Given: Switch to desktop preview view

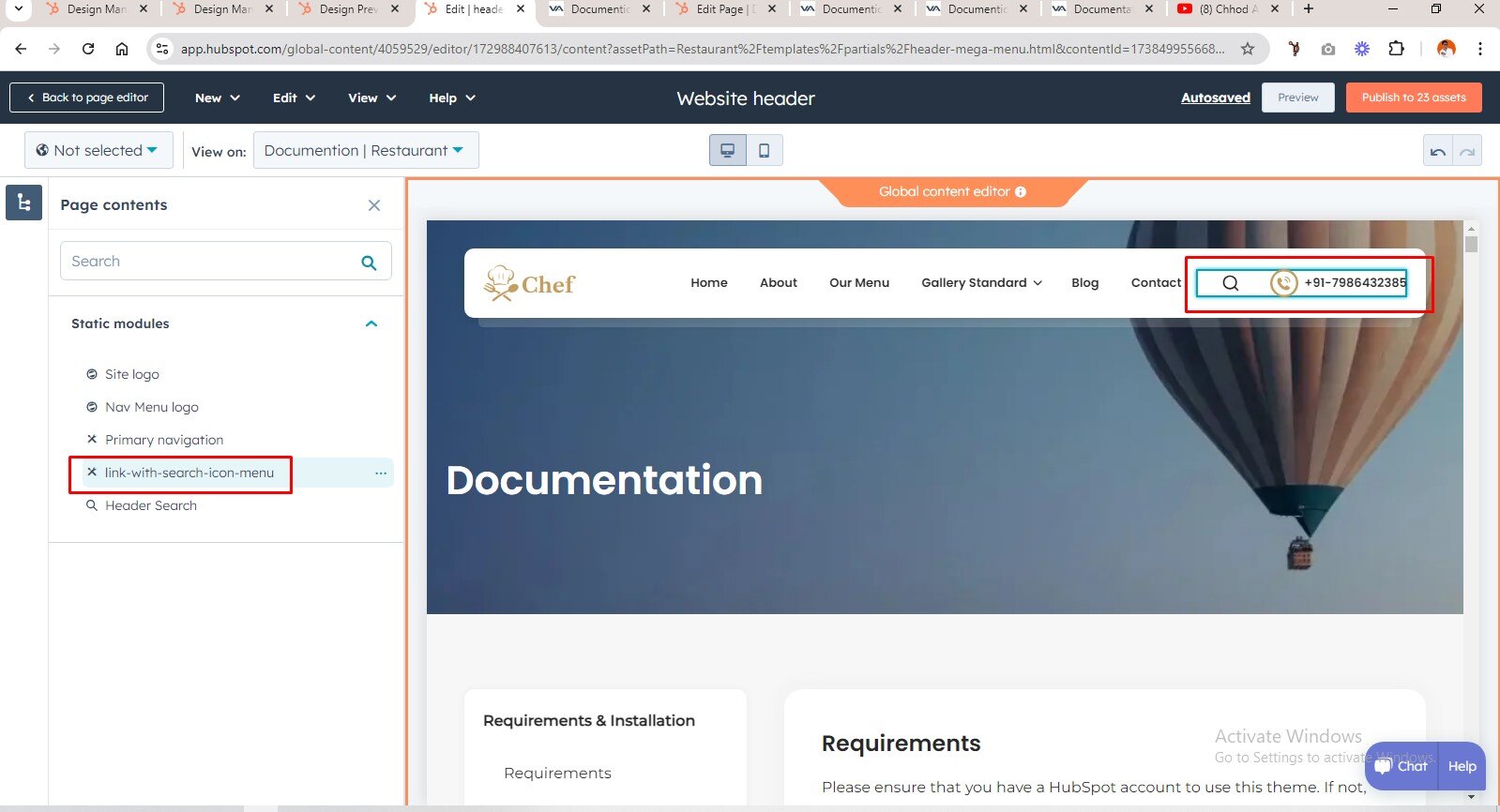Looking at the screenshot, I should point(727,150).
